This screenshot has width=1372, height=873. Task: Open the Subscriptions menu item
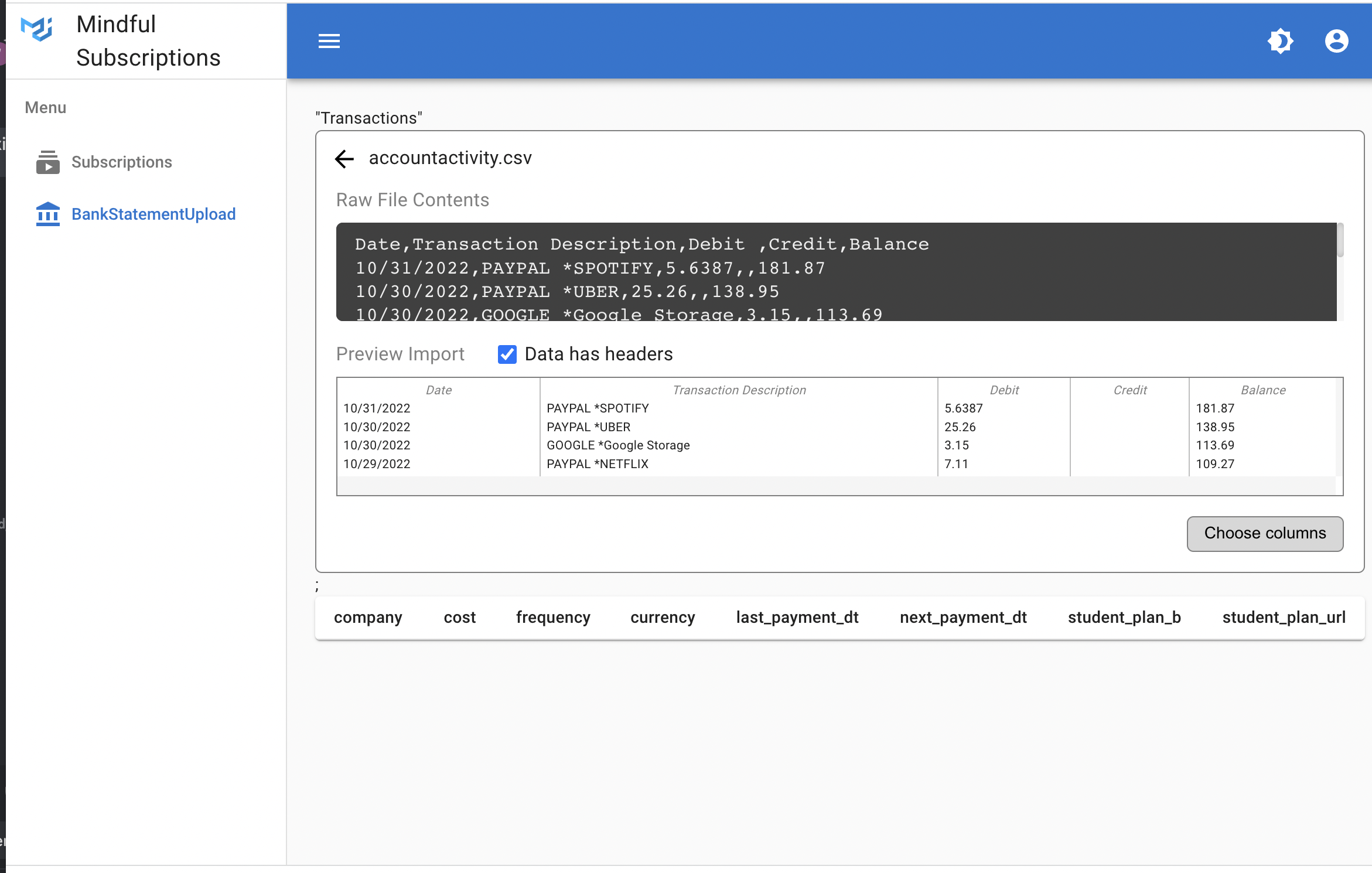pyautogui.click(x=121, y=162)
